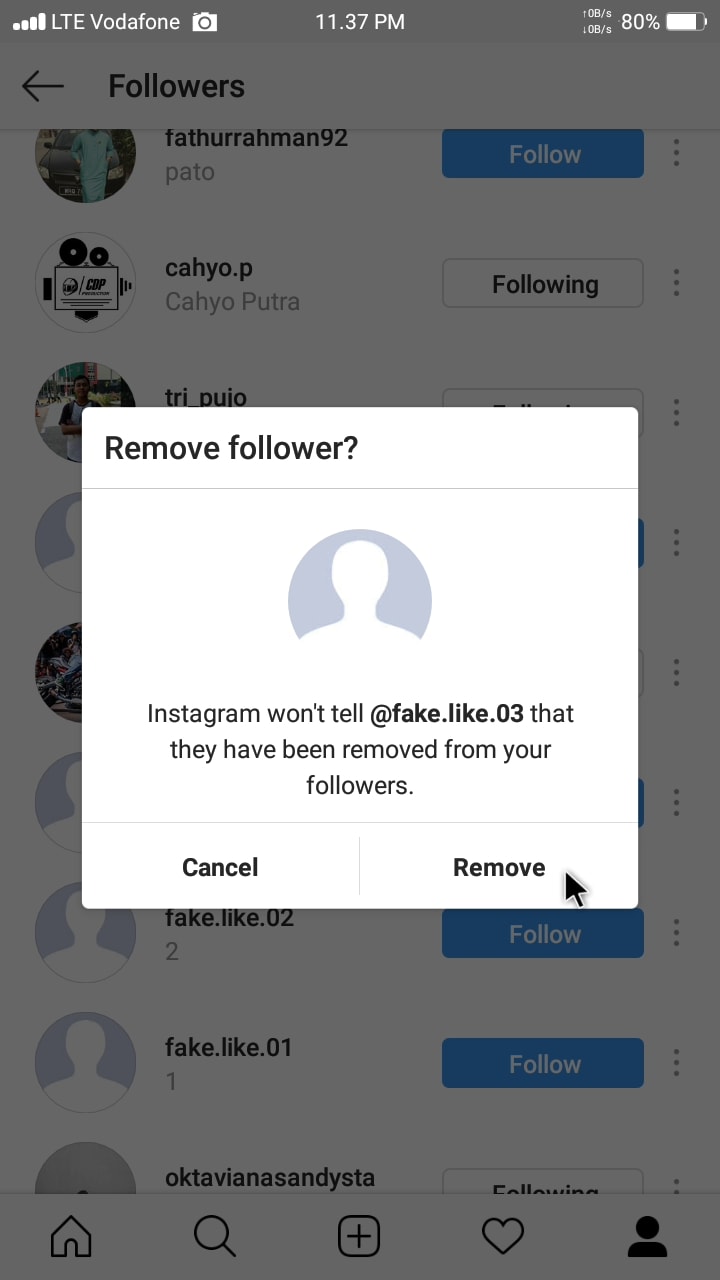This screenshot has width=720, height=1280.
Task: Open options menu beside cahyo.p
Action: point(677,283)
